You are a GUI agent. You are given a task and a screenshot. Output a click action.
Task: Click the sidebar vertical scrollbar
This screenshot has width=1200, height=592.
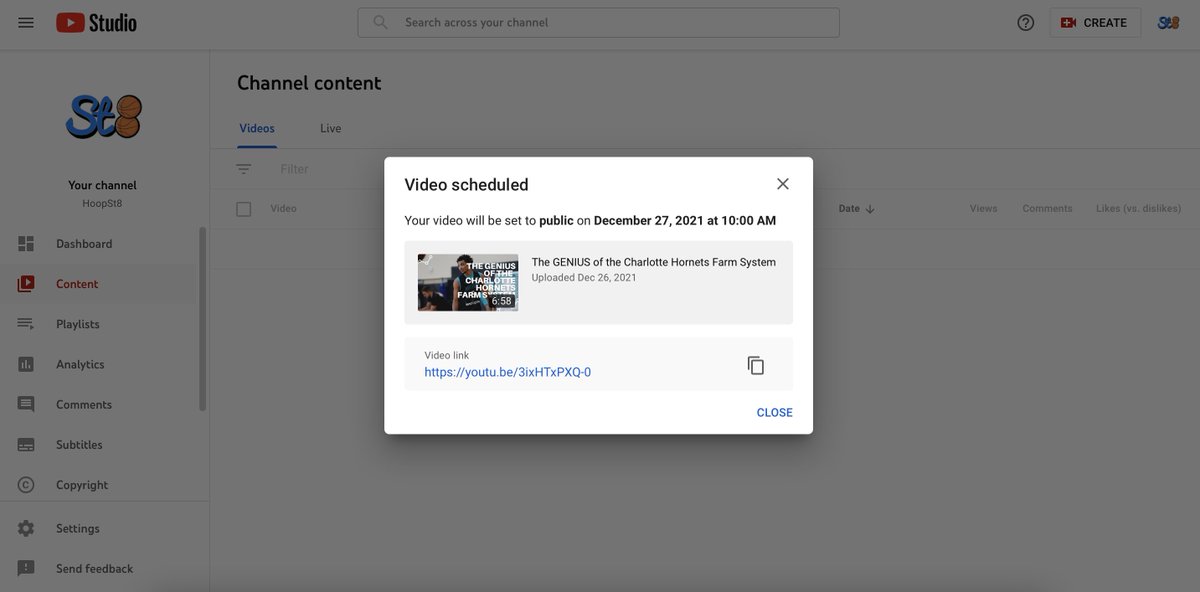pyautogui.click(x=203, y=320)
